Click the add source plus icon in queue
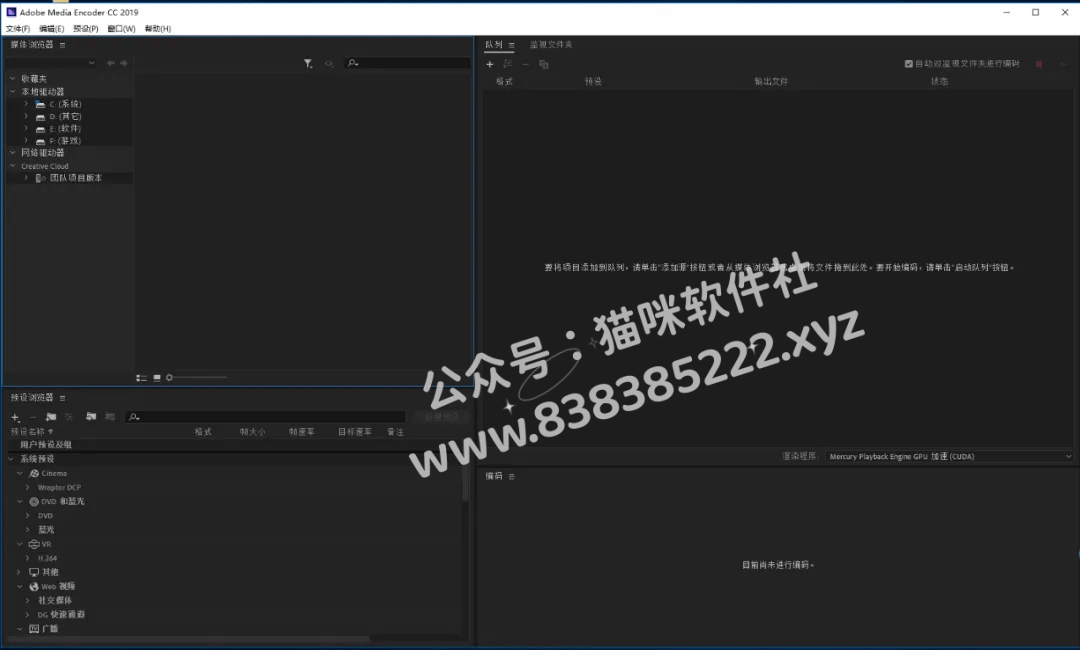This screenshot has height=650, width=1080. tap(490, 64)
